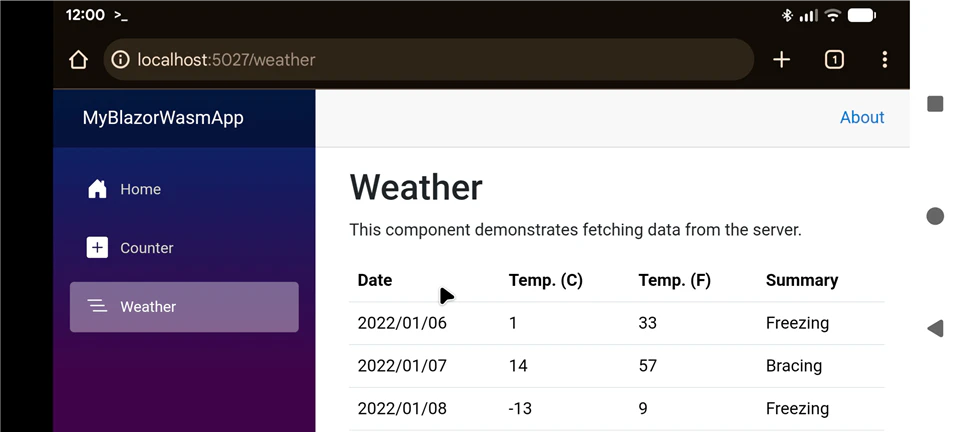Screen dimensions: 960x432
Task: Tap the terminal icon in status bar
Action: [121, 16]
